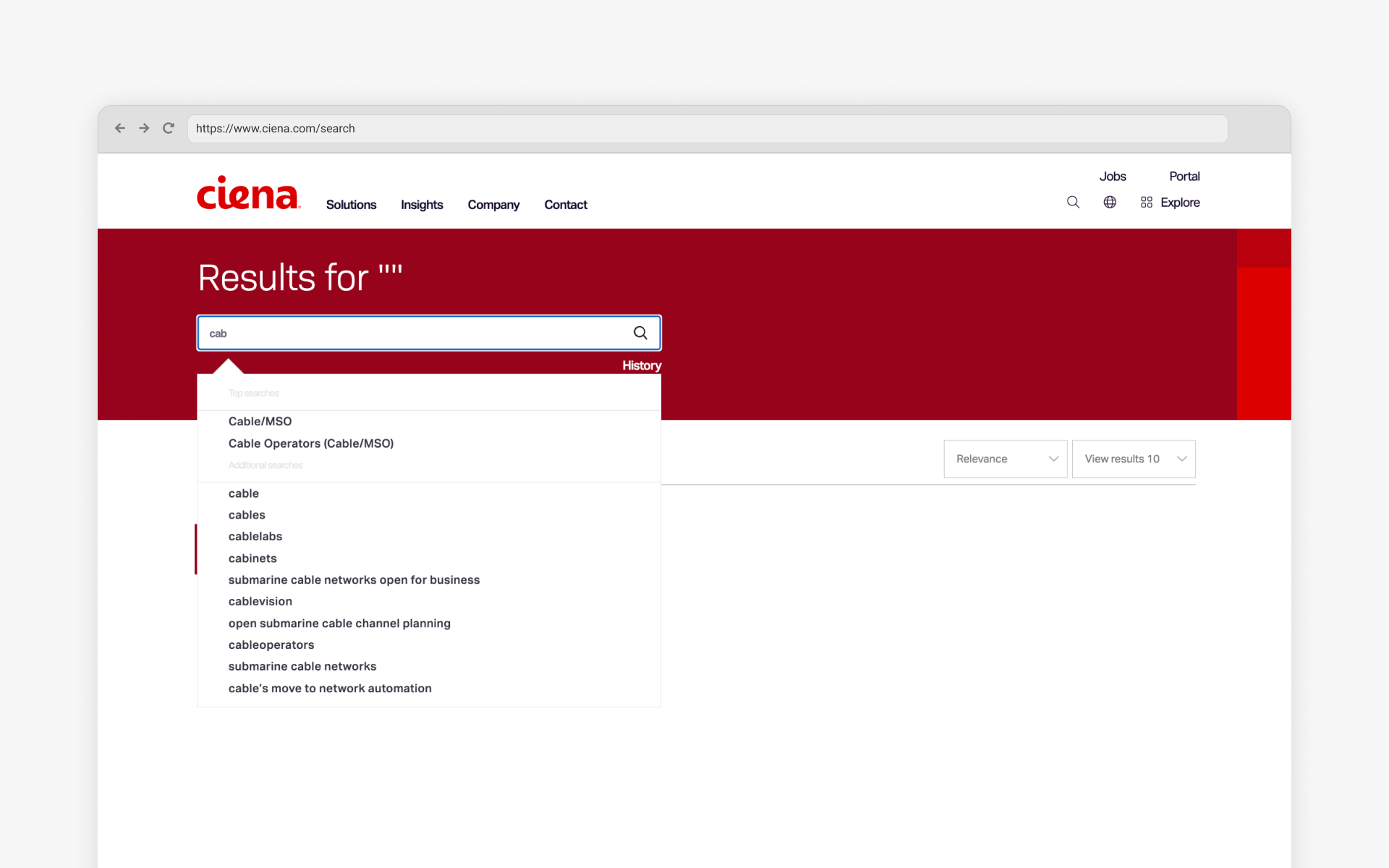The height and width of the screenshot is (868, 1389).
Task: Open the View results 10 dropdown
Action: tap(1133, 459)
